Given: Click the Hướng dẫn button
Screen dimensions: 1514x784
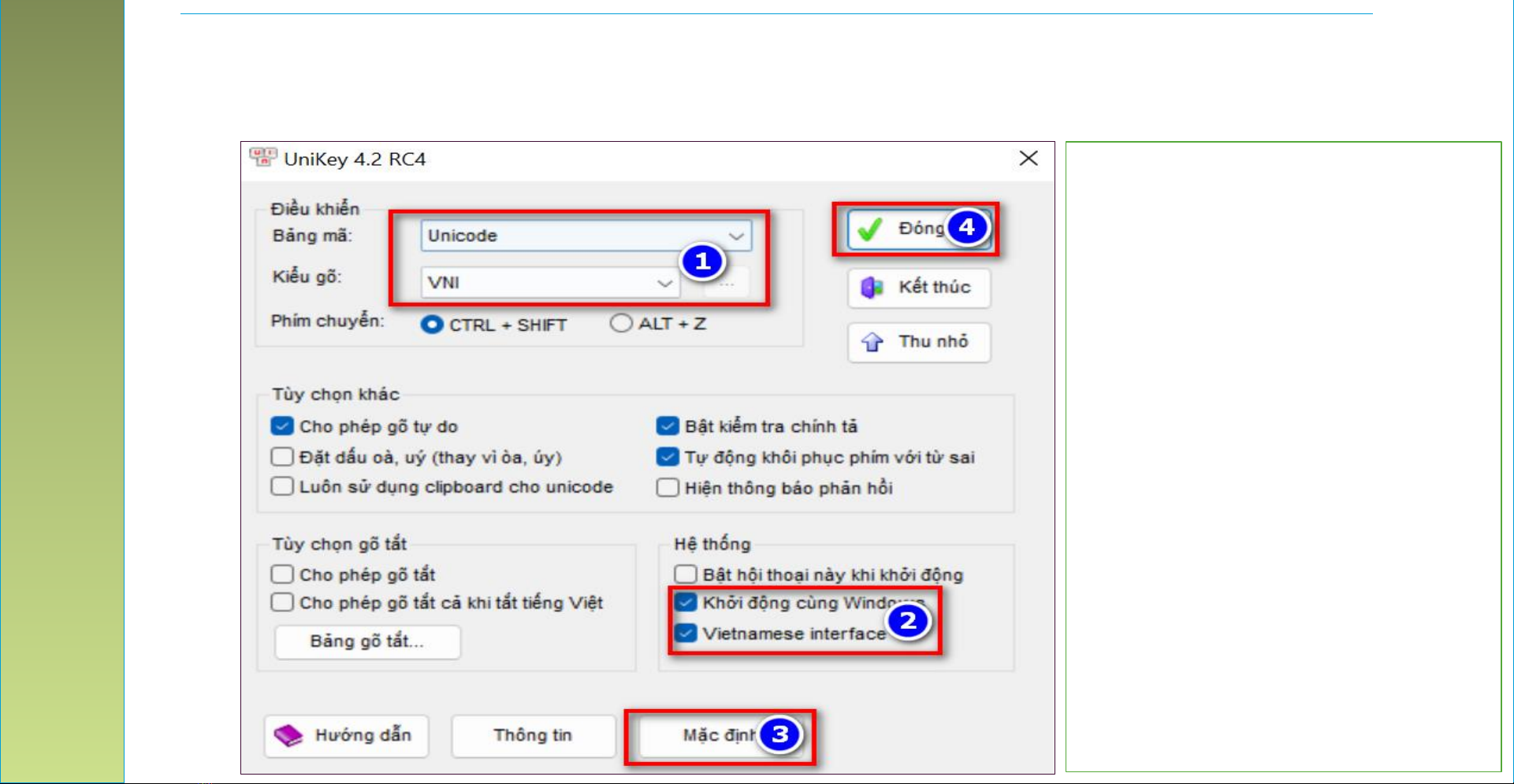Looking at the screenshot, I should [x=347, y=736].
